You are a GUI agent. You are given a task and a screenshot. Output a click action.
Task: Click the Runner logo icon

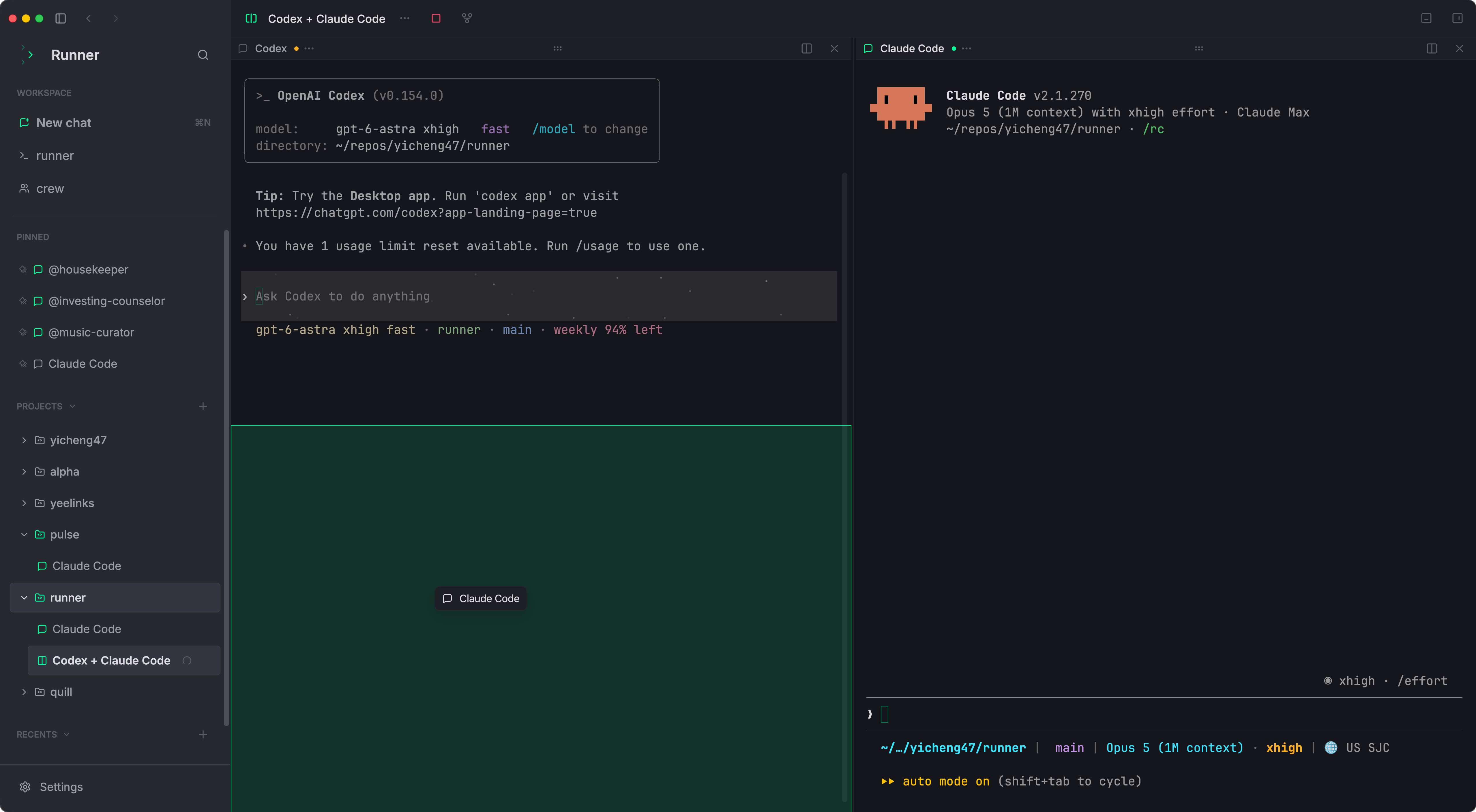pyautogui.click(x=27, y=55)
